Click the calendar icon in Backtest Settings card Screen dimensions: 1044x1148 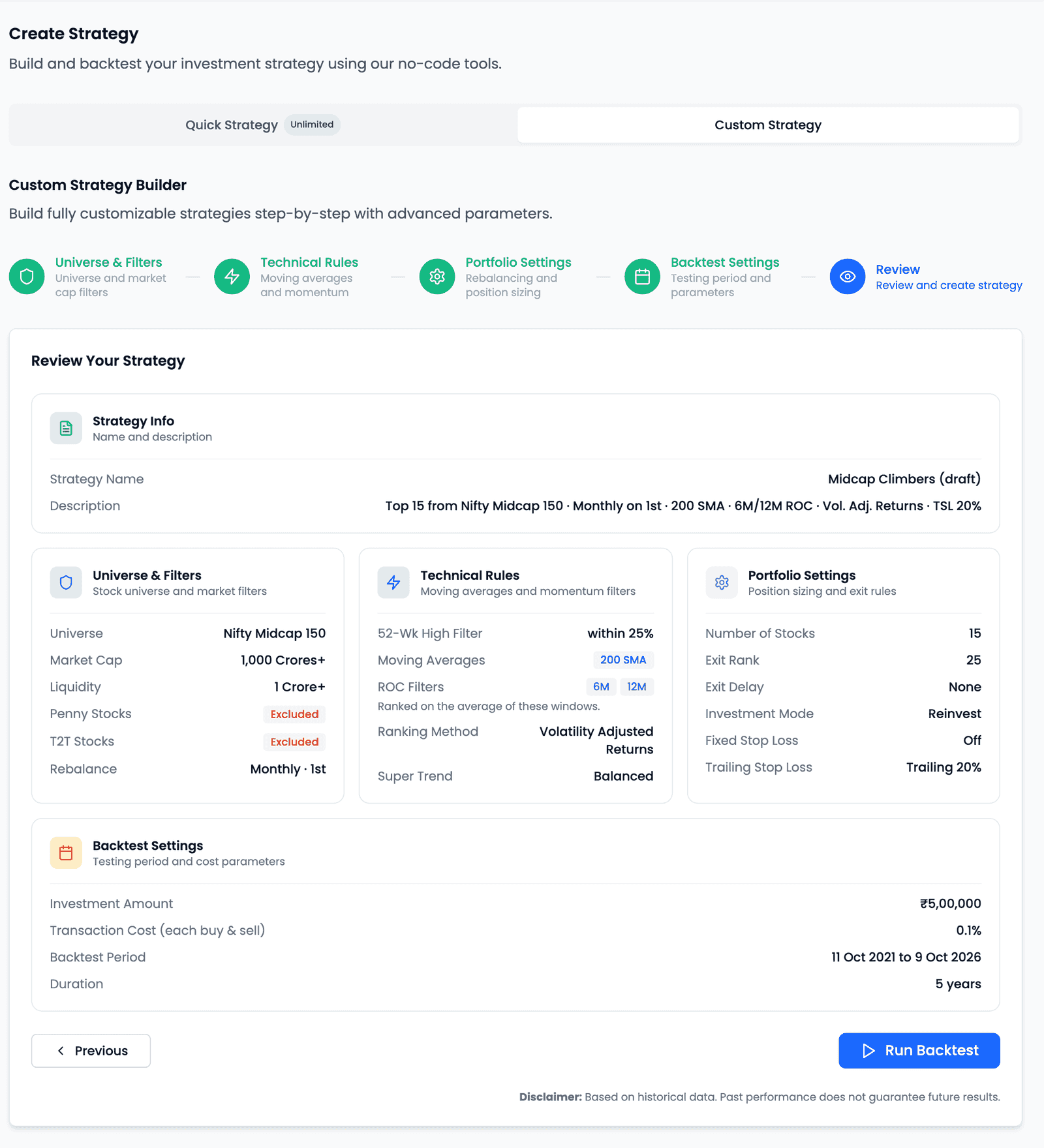pos(66,853)
